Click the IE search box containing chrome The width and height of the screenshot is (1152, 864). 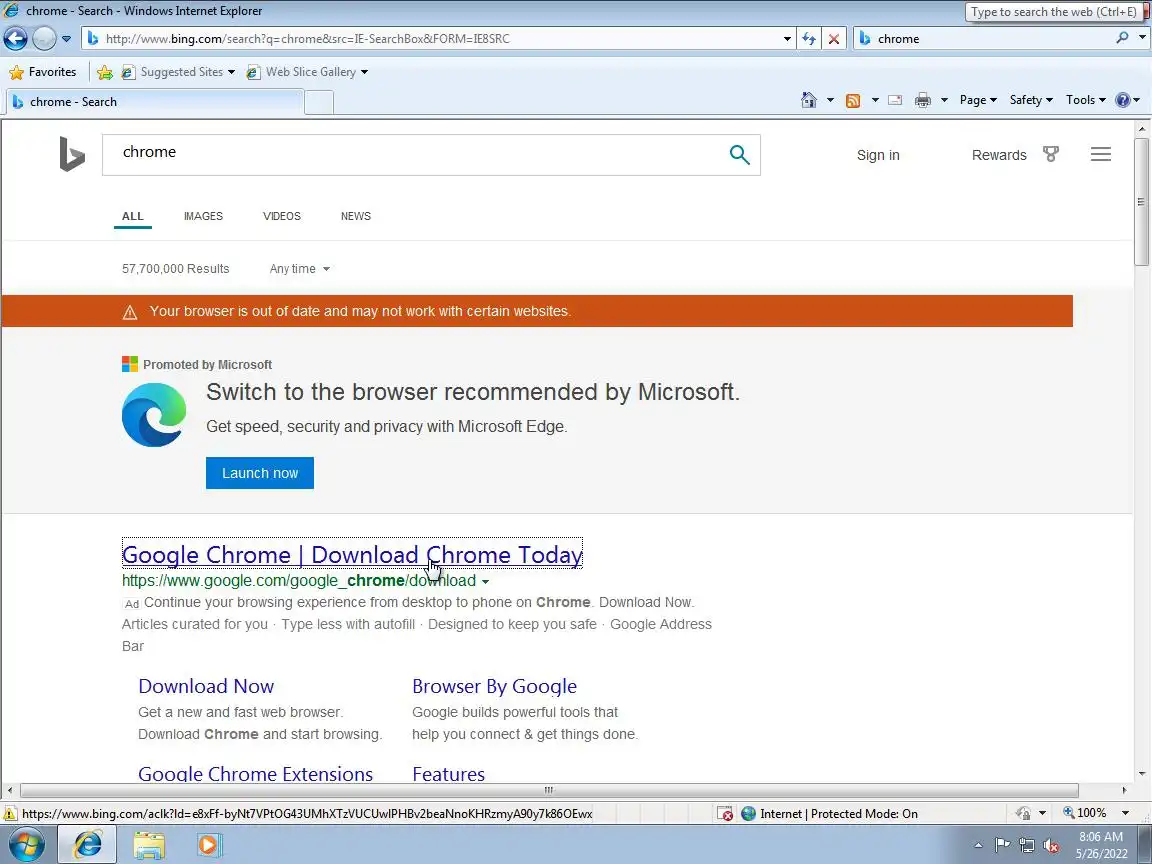pos(984,38)
